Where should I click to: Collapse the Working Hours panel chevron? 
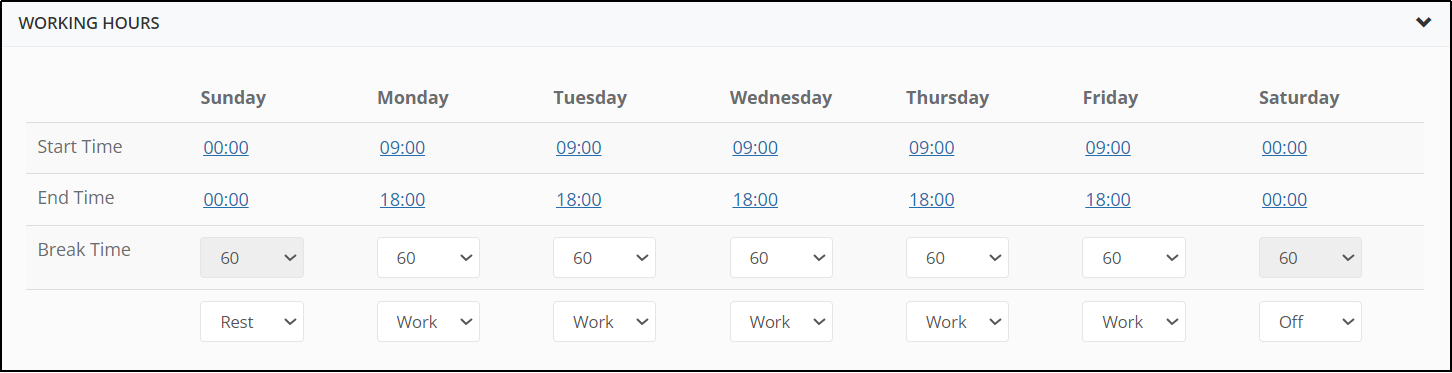pos(1423,23)
